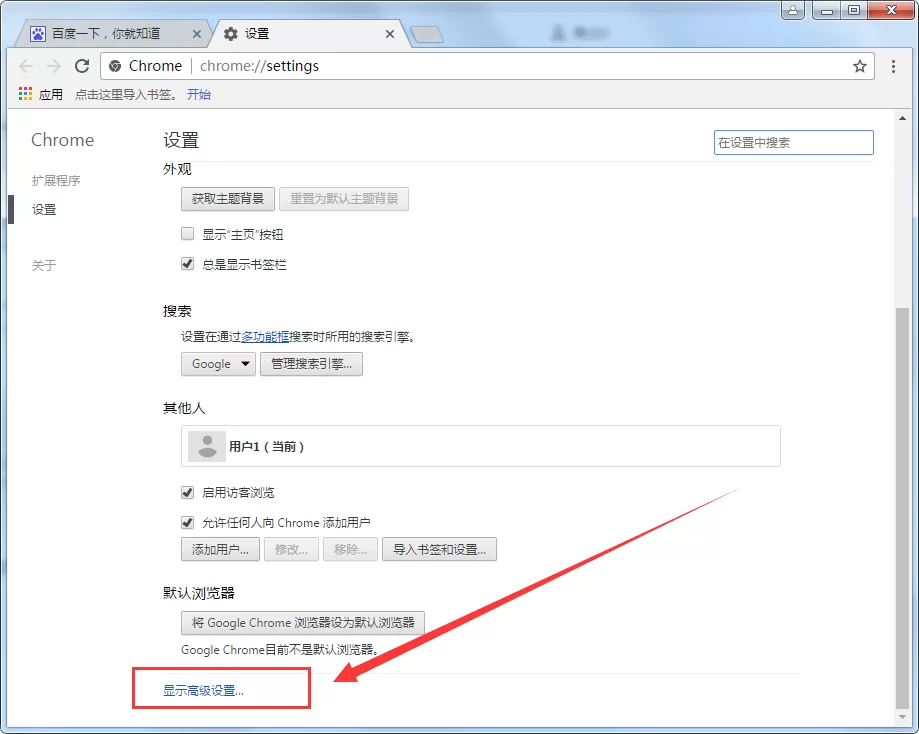
Task: Click the forward navigation arrow
Action: [54, 66]
